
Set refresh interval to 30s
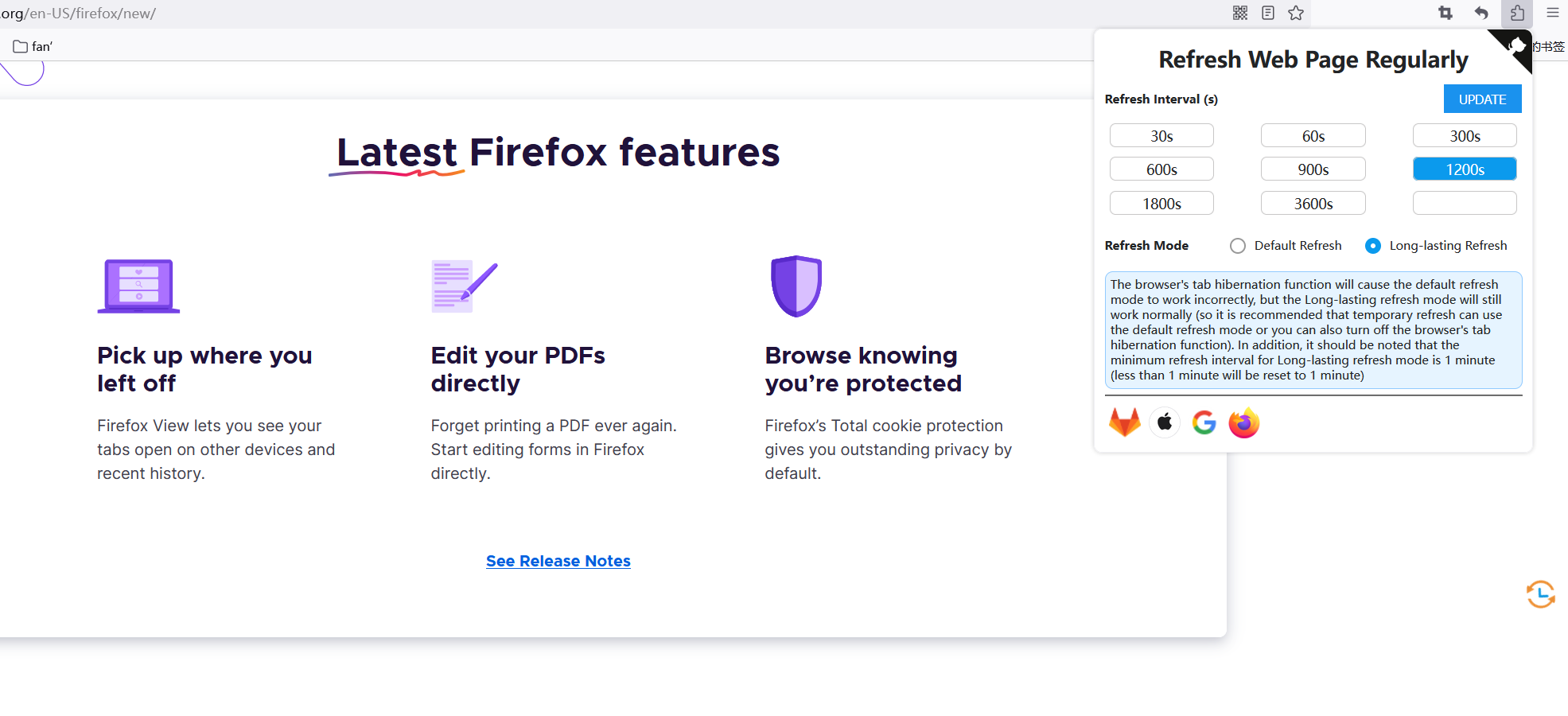tap(1161, 136)
